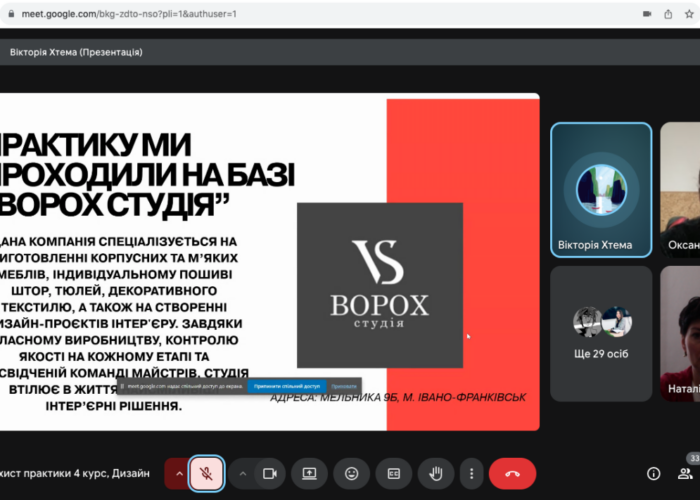
Task: Raise your hand in the meeting
Action: pyautogui.click(x=436, y=473)
